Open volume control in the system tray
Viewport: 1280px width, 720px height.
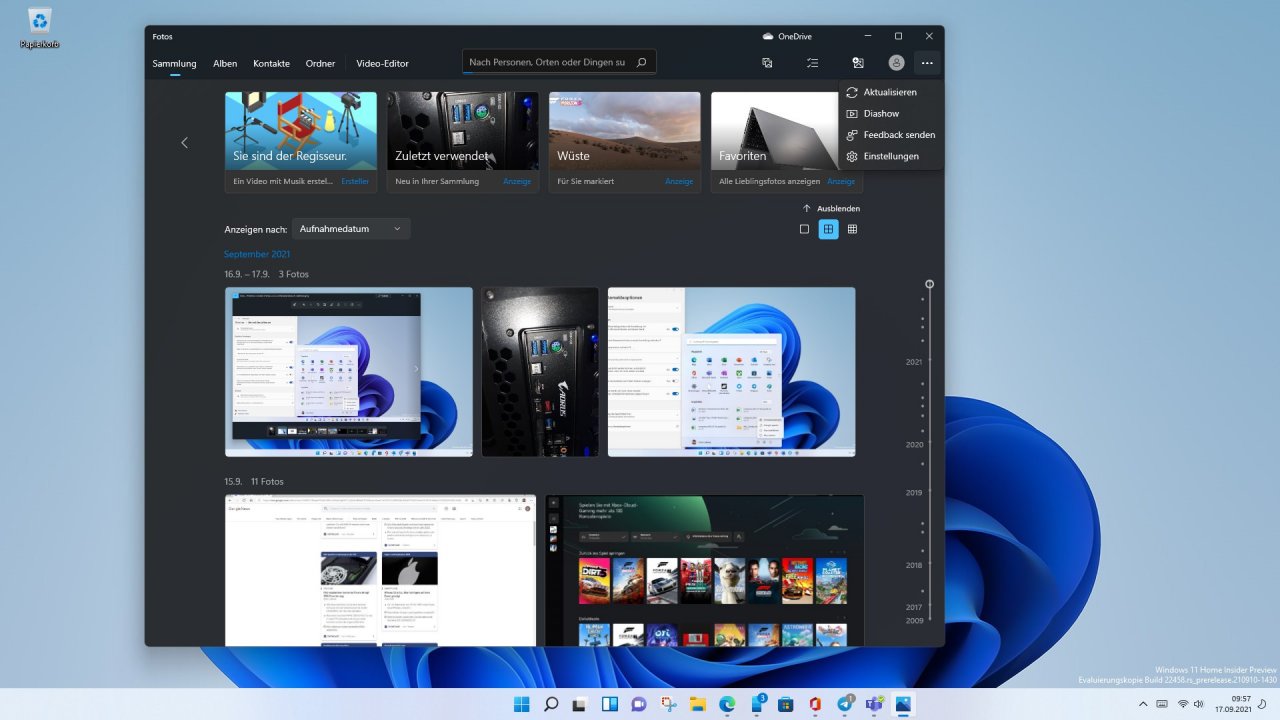click(1198, 704)
